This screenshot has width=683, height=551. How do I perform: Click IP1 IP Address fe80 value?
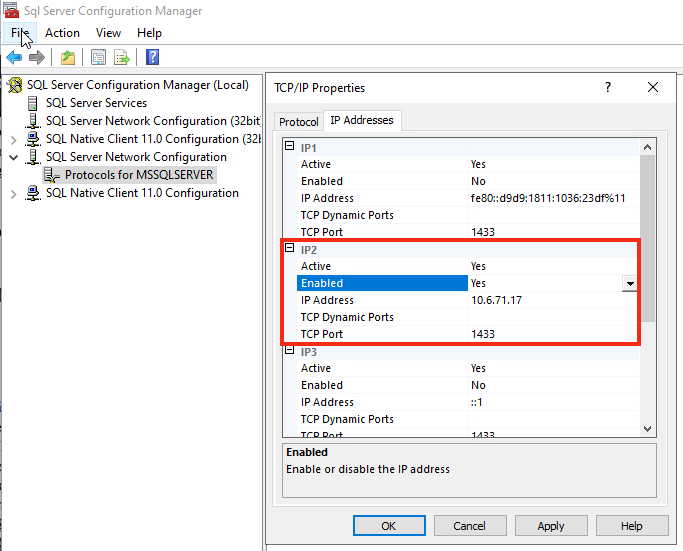(x=548, y=198)
